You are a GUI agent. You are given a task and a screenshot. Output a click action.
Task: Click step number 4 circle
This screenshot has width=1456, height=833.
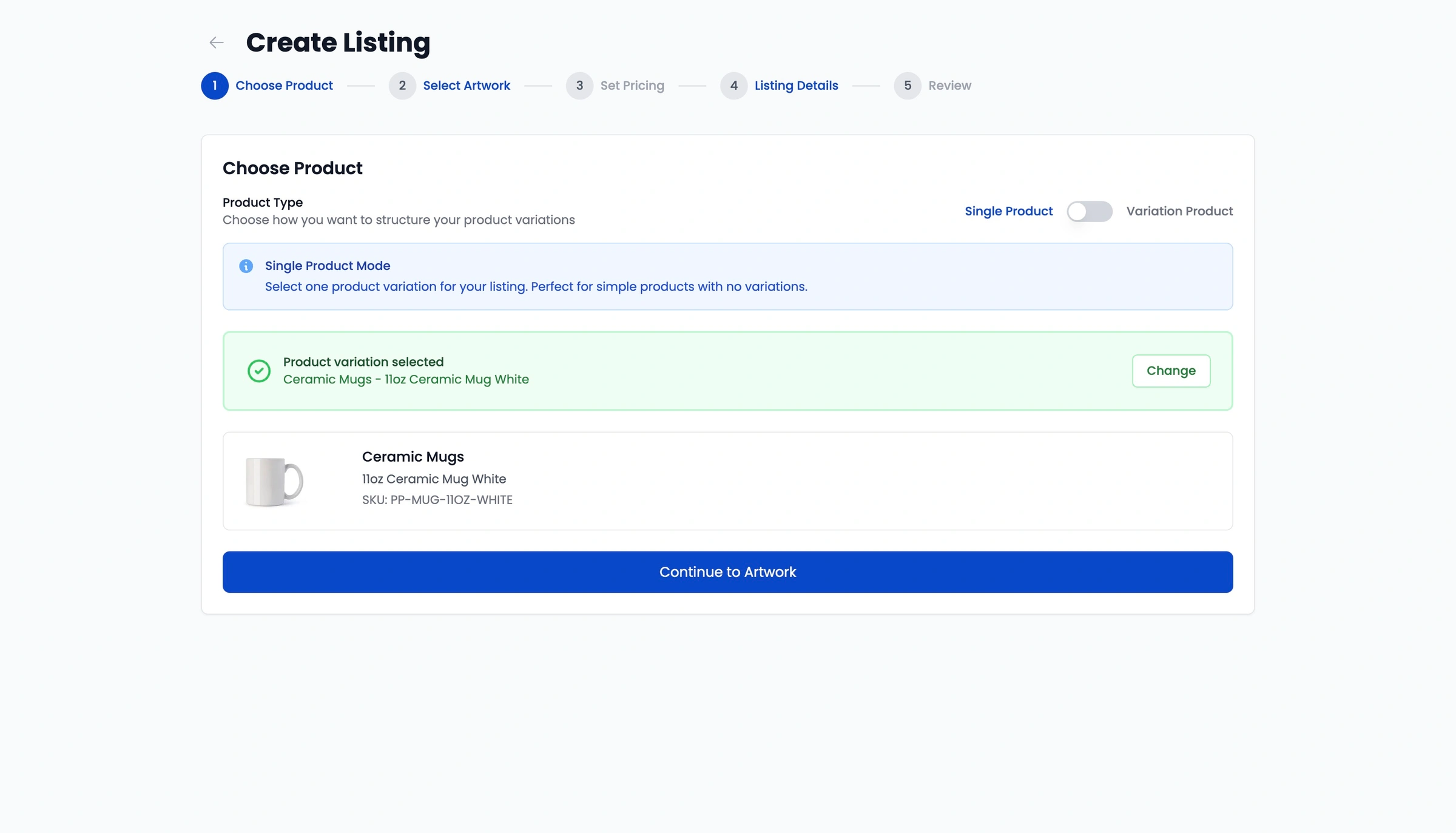click(734, 86)
